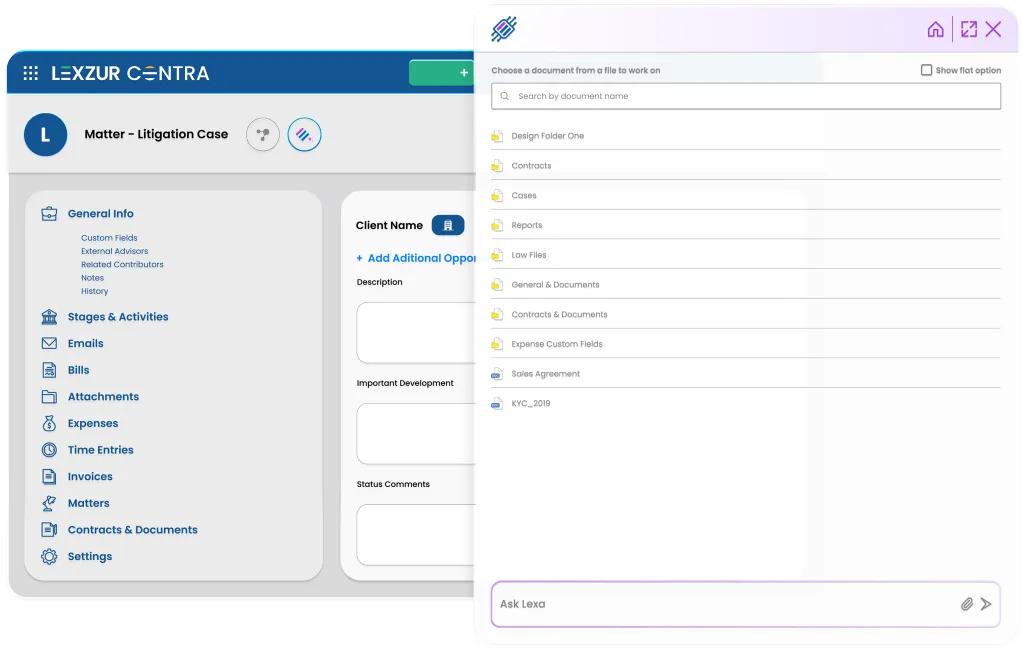
Task: Click the General Info briefcase icon
Action: (x=49, y=214)
